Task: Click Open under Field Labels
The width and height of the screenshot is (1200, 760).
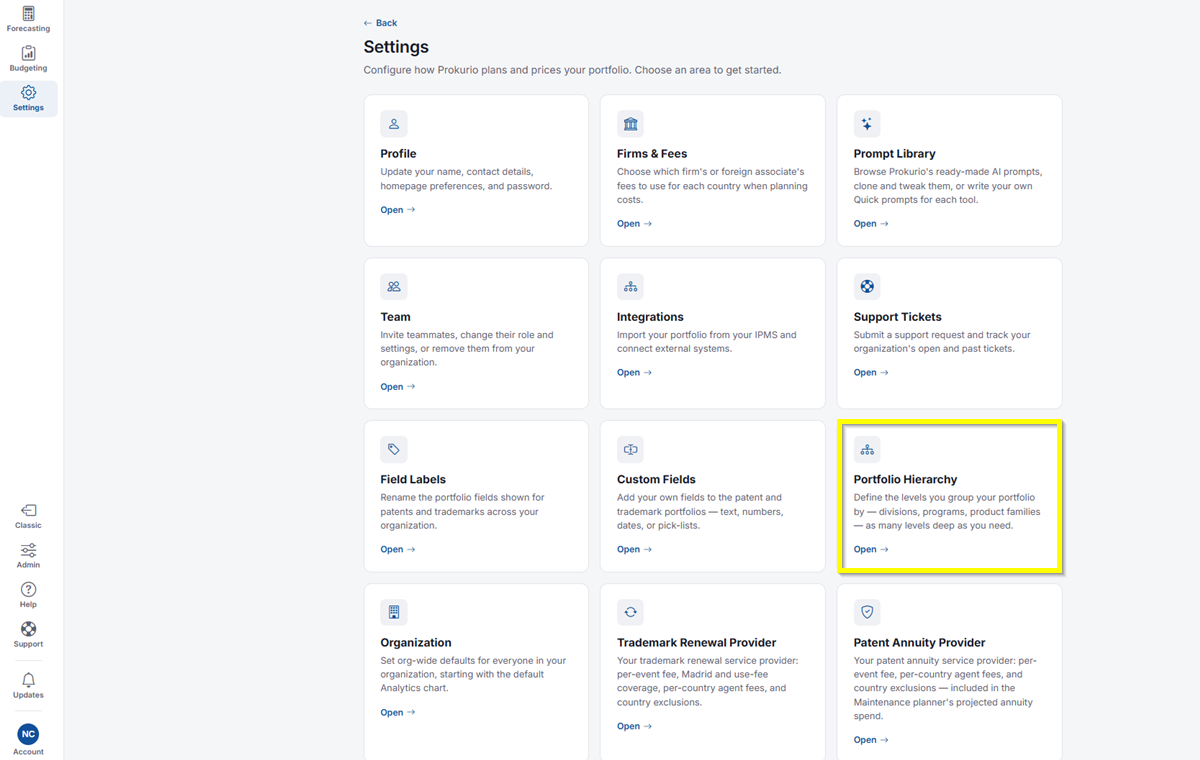Action: (398, 550)
